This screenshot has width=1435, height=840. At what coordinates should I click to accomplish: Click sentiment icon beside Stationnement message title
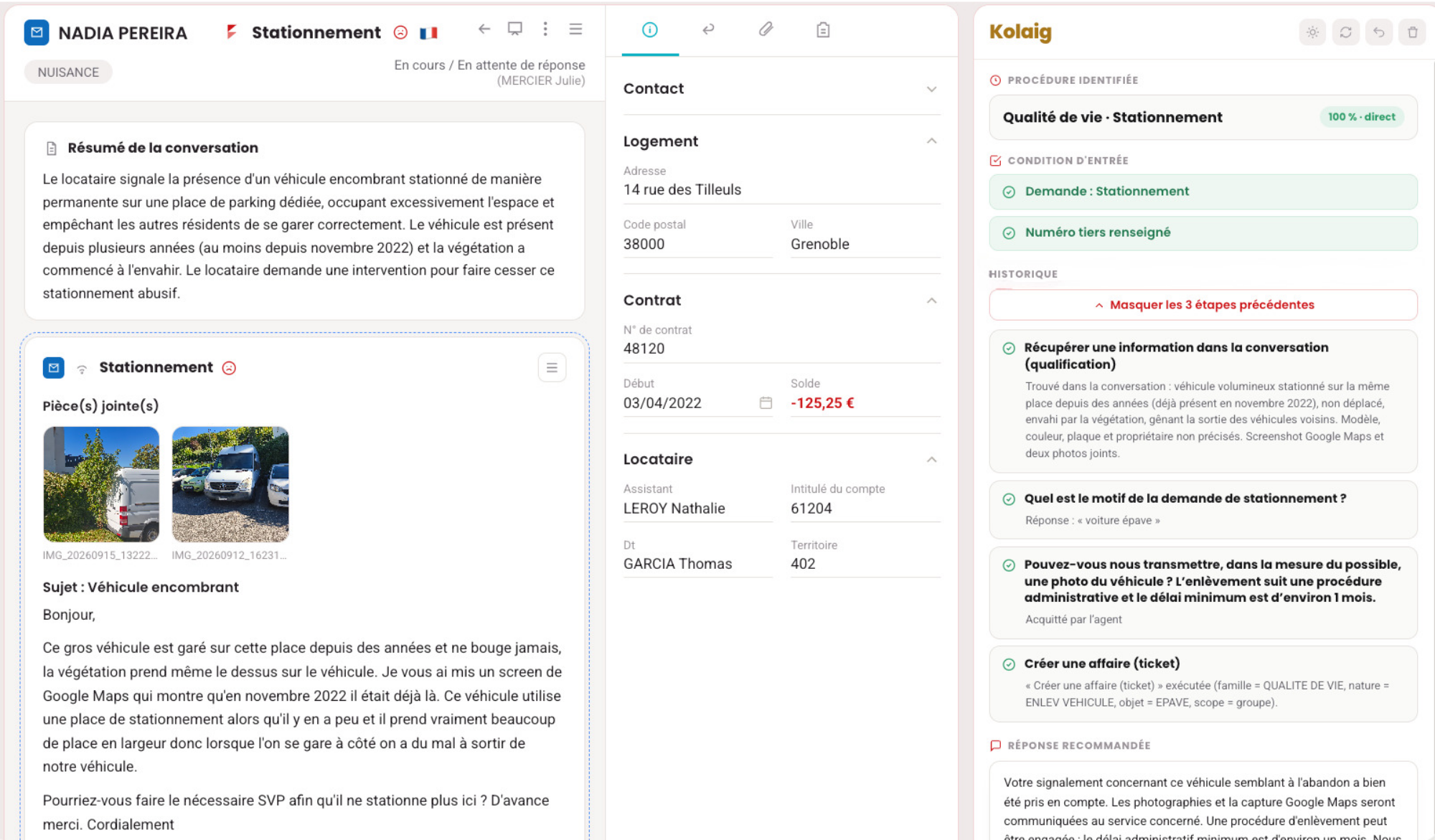click(x=229, y=368)
